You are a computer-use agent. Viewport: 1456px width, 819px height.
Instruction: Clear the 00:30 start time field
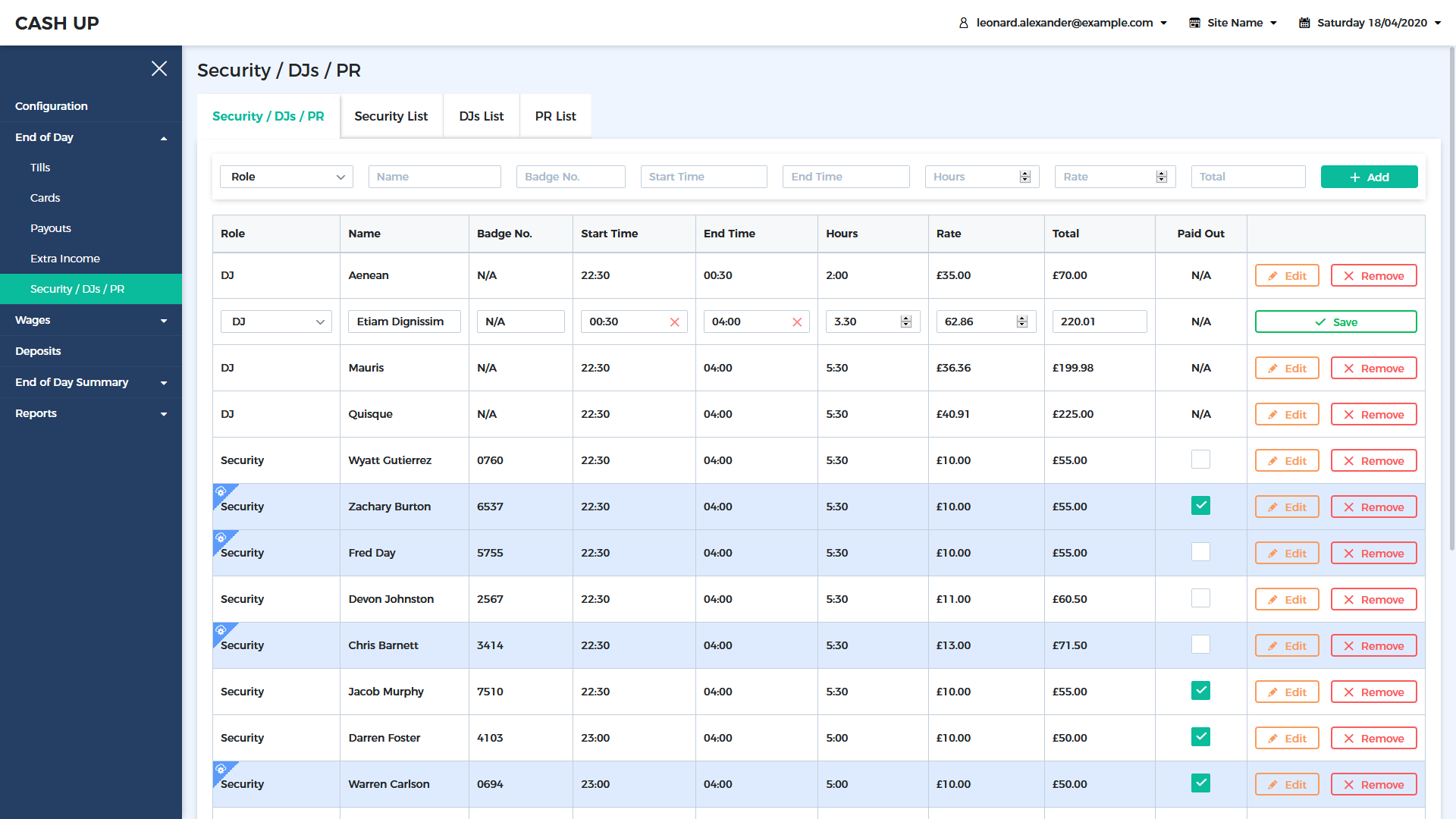[674, 322]
